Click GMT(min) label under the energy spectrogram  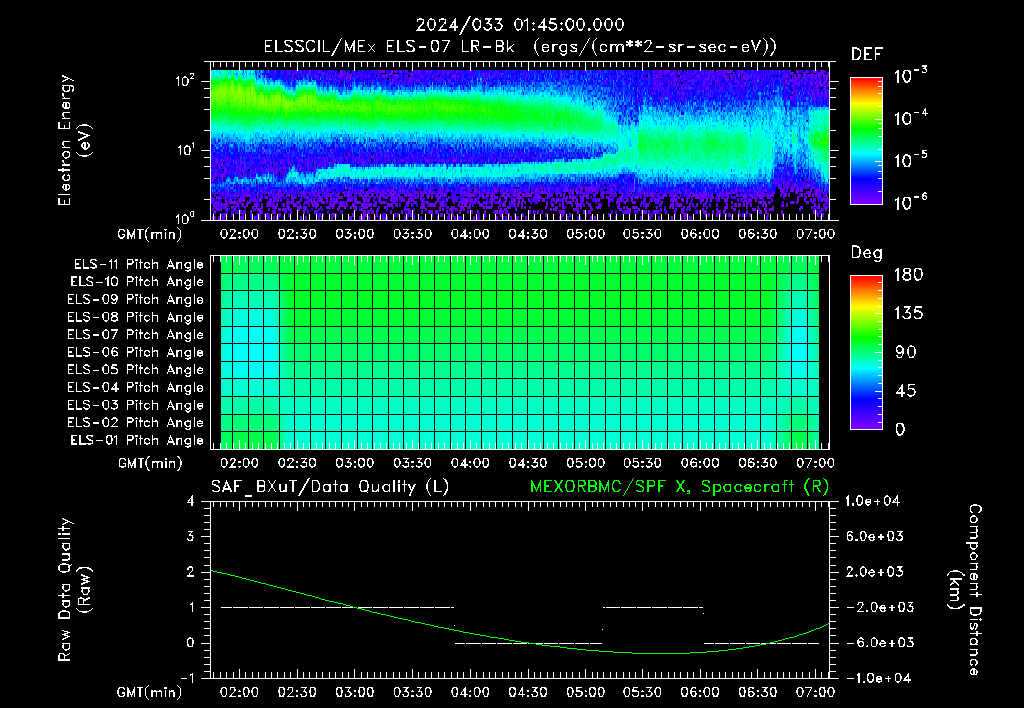150,234
